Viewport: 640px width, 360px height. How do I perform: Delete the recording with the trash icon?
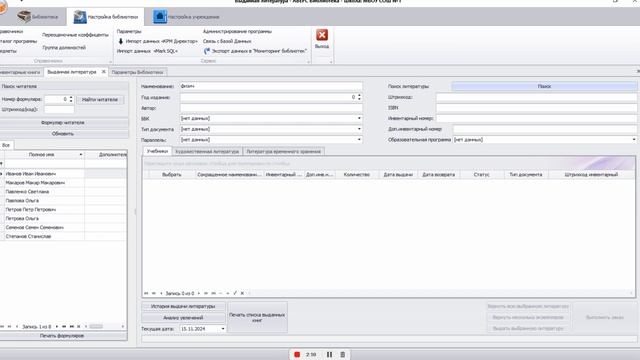tap(343, 355)
